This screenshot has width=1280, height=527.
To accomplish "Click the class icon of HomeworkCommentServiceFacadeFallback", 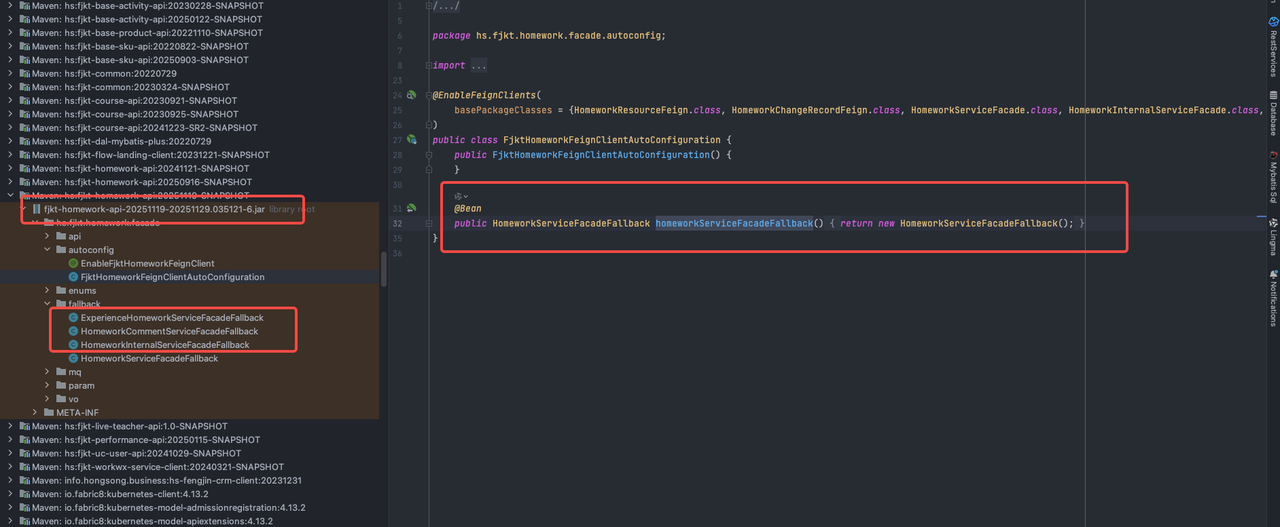I will click(73, 331).
